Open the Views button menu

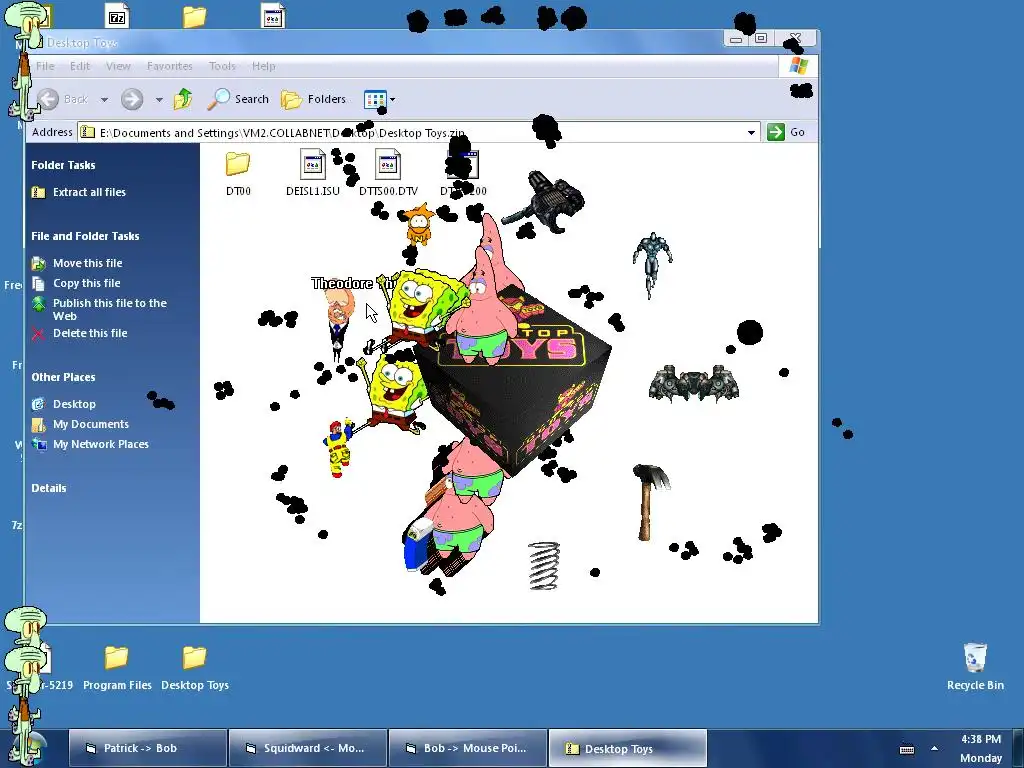tap(376, 99)
